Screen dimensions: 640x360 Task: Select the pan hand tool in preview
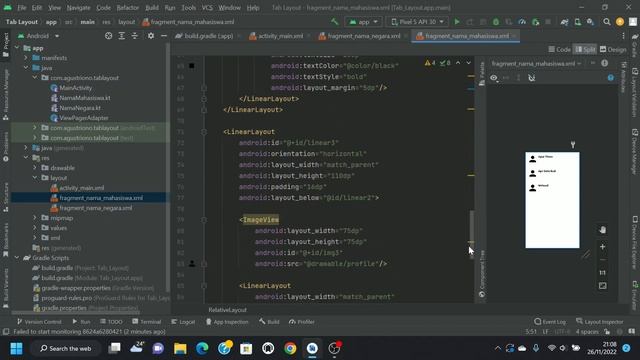coord(602,229)
